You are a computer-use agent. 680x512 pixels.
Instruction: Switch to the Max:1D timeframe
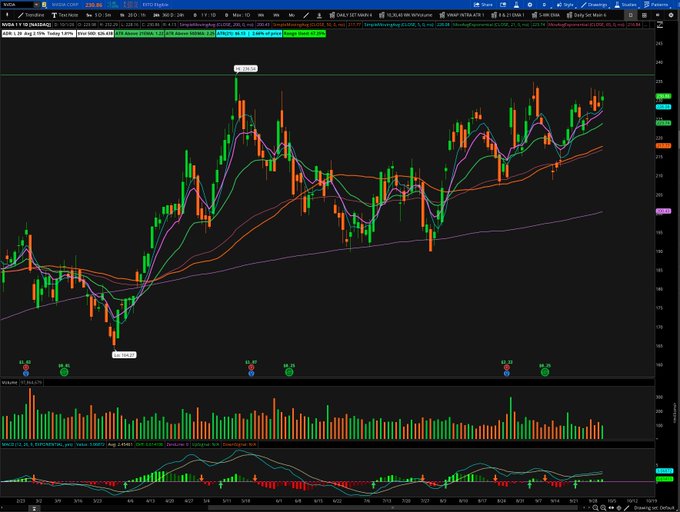pyautogui.click(x=238, y=15)
